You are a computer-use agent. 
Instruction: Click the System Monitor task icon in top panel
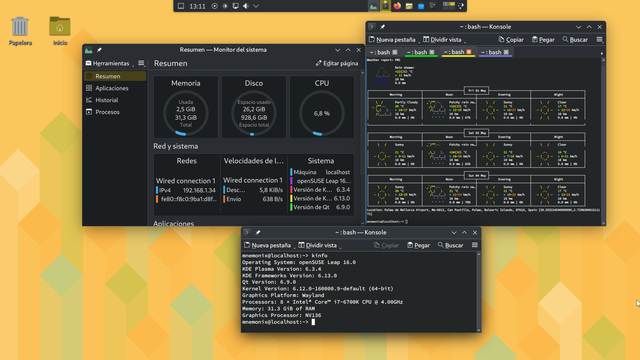(373, 6)
